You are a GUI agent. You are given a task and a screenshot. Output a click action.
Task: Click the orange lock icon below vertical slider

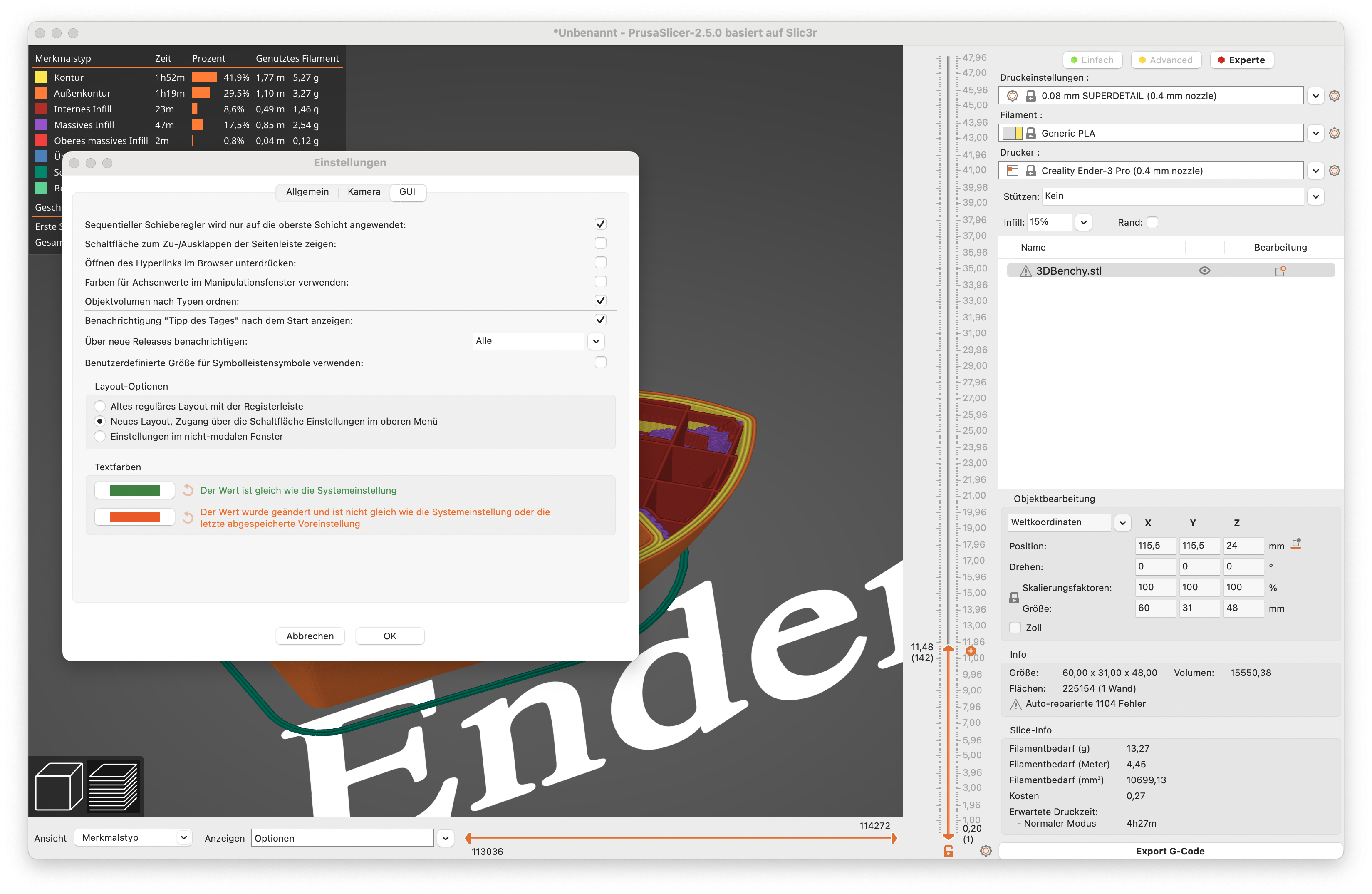(949, 851)
